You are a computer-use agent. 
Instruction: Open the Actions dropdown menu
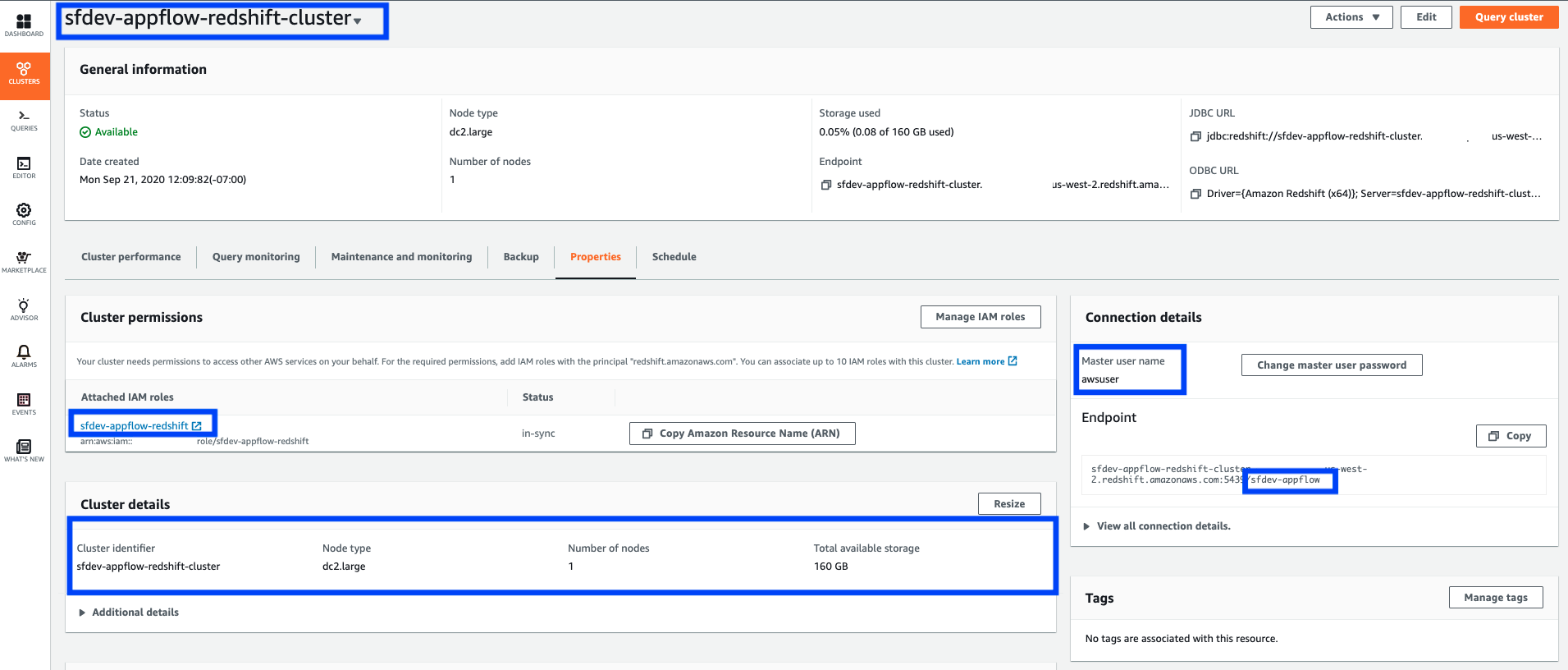click(1351, 17)
